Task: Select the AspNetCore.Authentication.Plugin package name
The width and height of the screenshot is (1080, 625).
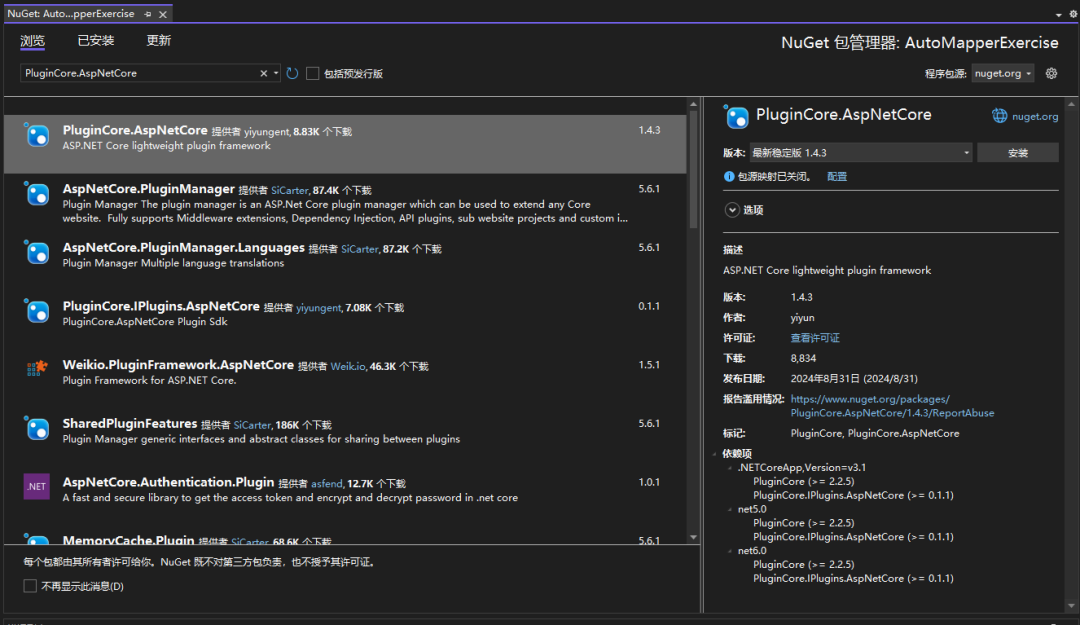Action: coord(169,482)
